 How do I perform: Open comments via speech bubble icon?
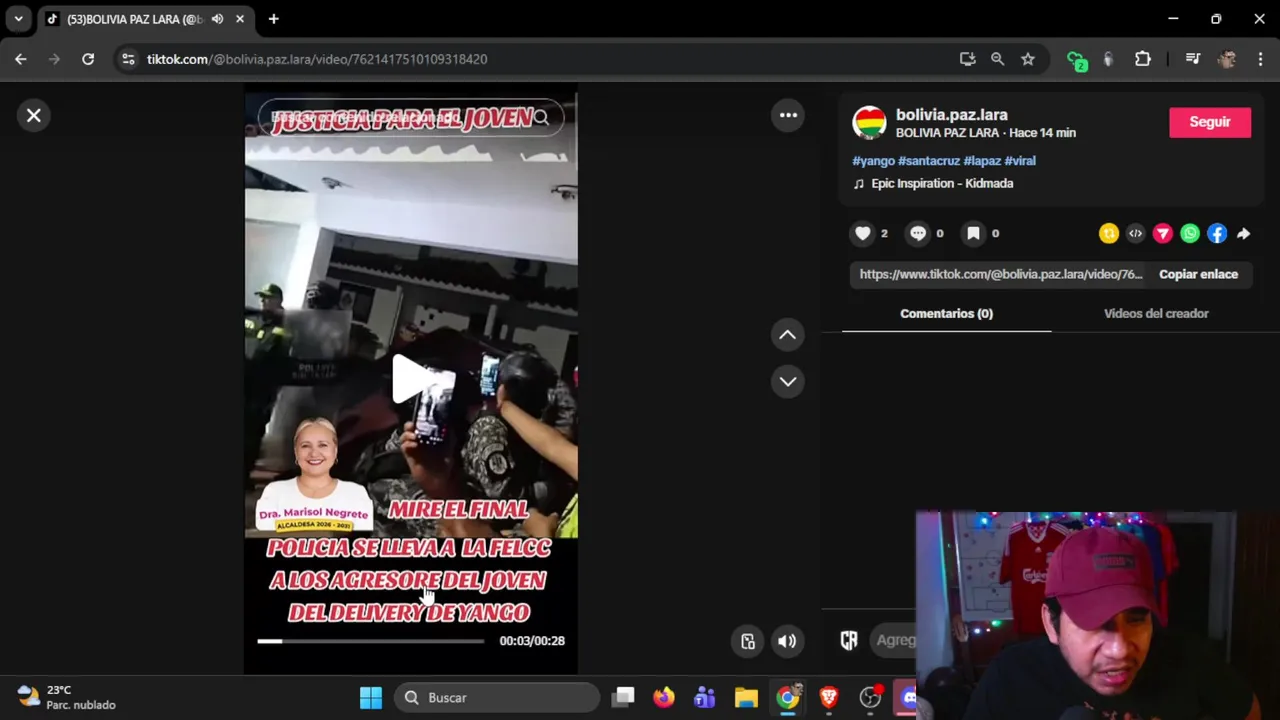tap(918, 233)
